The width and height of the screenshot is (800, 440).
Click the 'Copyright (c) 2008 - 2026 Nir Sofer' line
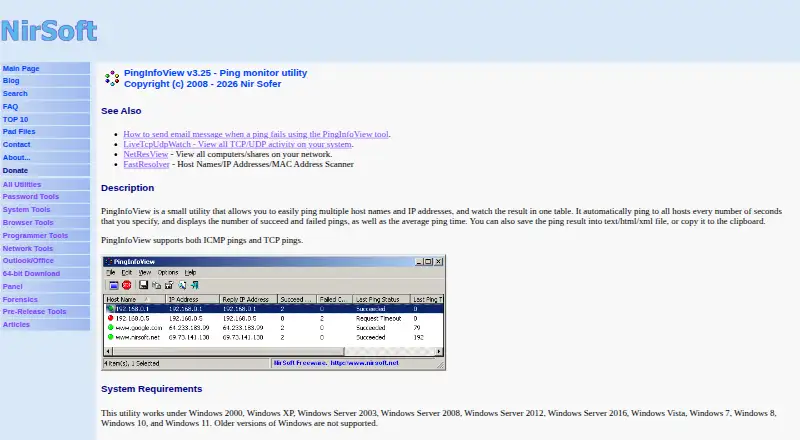(x=203, y=84)
